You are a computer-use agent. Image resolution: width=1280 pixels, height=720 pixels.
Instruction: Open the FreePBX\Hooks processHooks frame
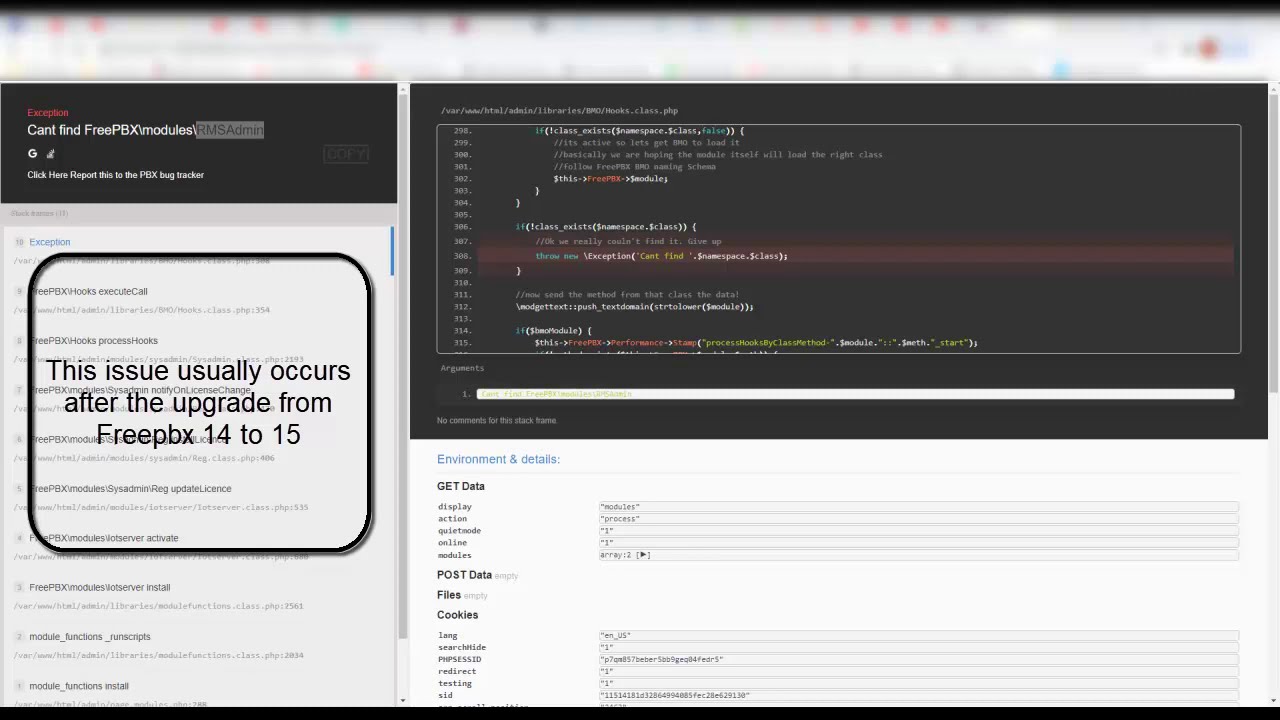pyautogui.click(x=93, y=341)
